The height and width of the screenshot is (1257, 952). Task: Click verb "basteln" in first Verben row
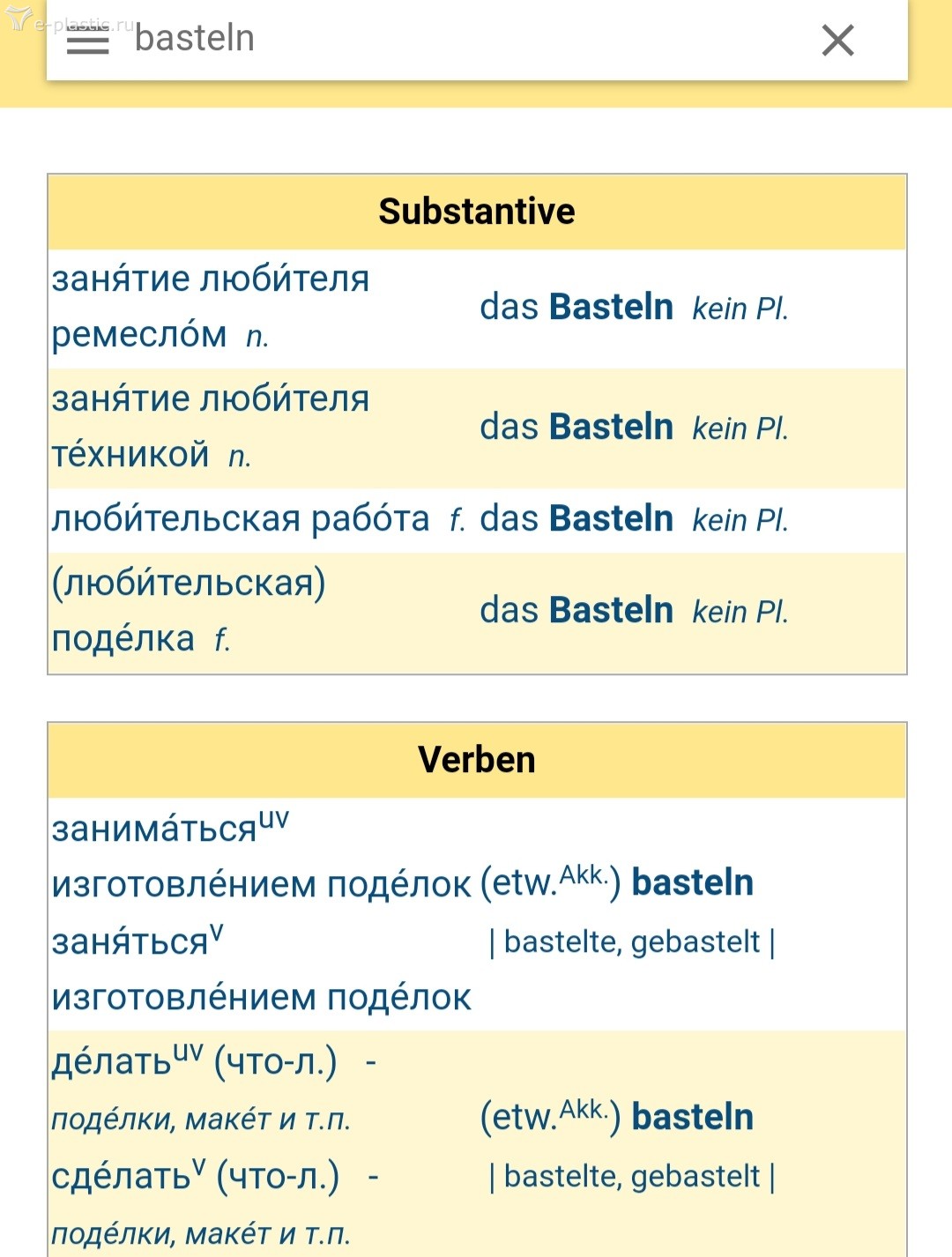point(693,882)
